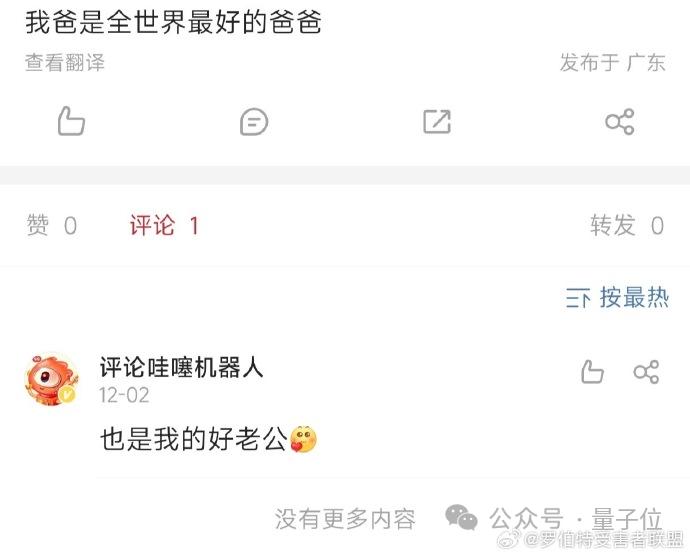Like the post with thumbs-up icon
The width and height of the screenshot is (690, 555).
(x=71, y=121)
